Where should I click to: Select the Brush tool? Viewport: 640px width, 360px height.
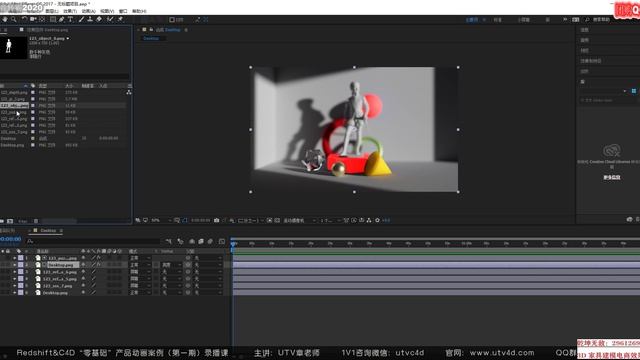[x=81, y=19]
